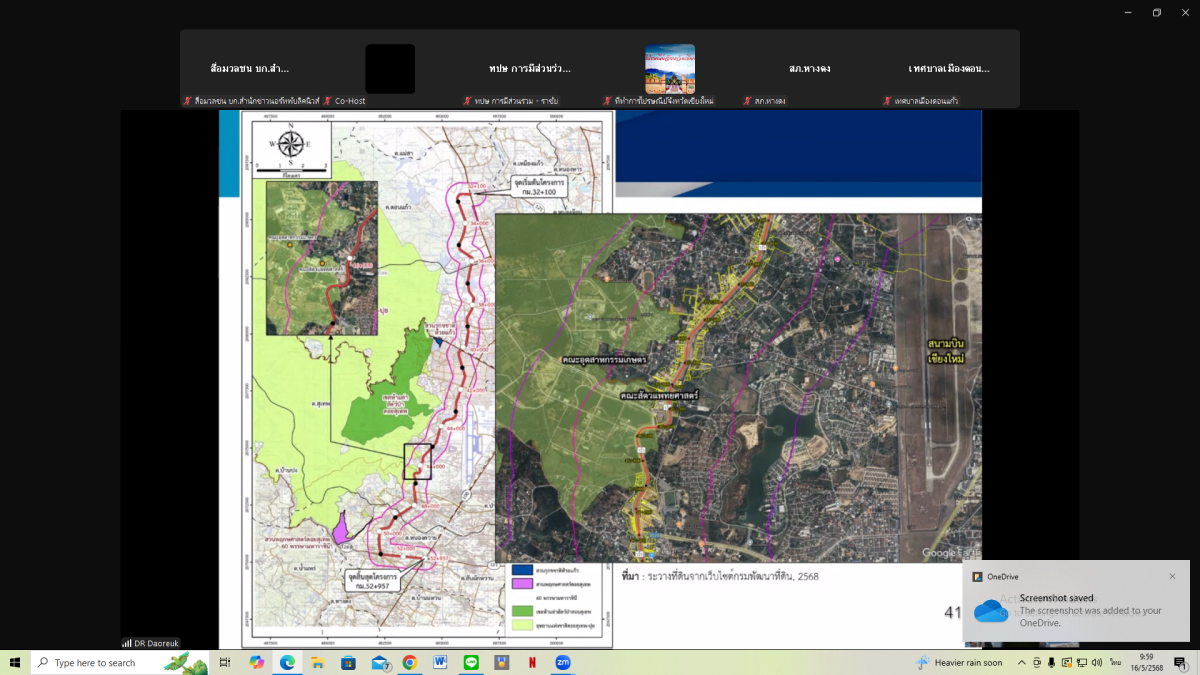The image size is (1200, 675).
Task: Open Google Chrome from the taskbar
Action: point(410,662)
